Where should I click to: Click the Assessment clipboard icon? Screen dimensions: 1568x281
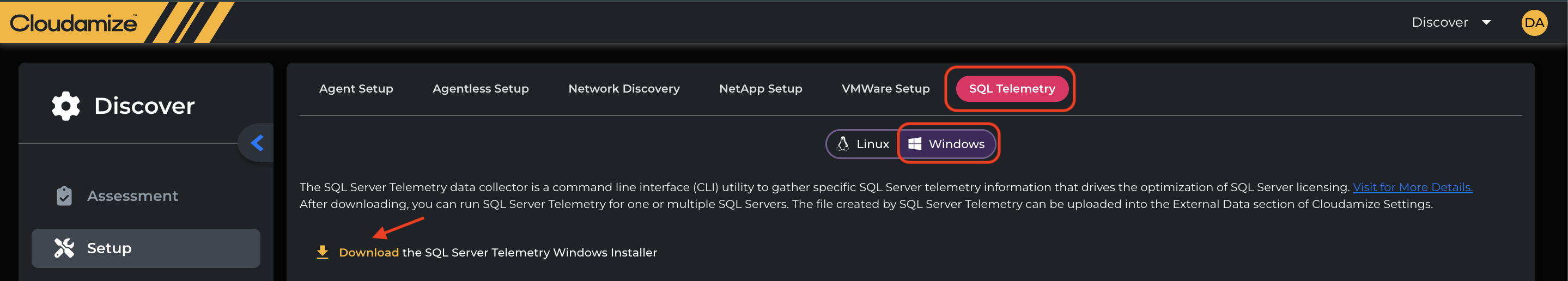64,196
